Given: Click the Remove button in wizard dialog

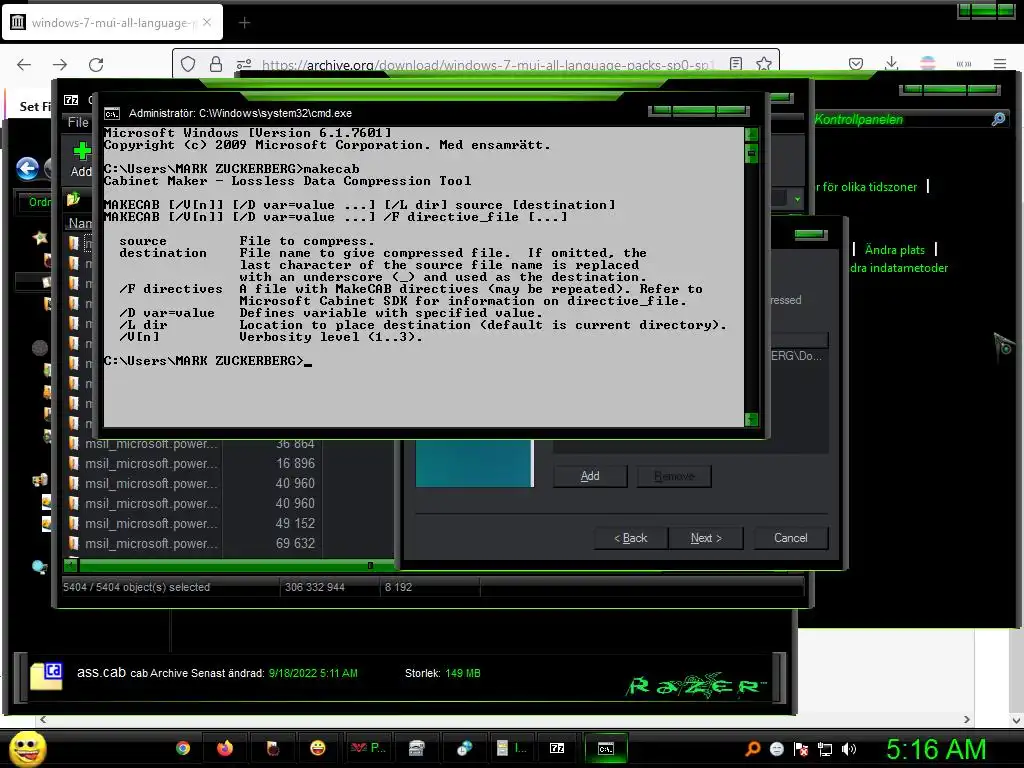Looking at the screenshot, I should 674,476.
